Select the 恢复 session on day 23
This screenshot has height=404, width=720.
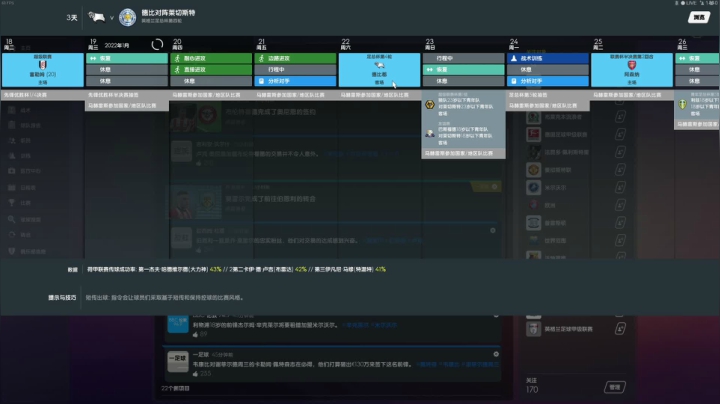pyautogui.click(x=463, y=69)
